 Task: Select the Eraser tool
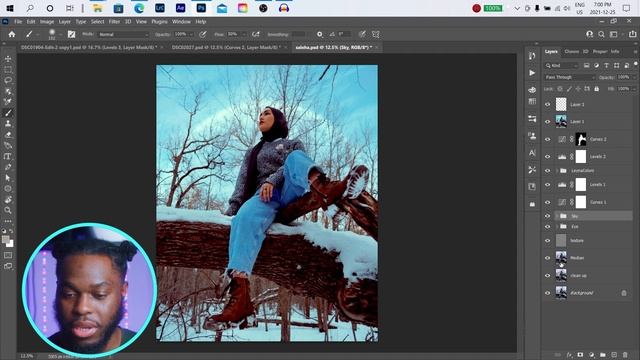click(8, 135)
